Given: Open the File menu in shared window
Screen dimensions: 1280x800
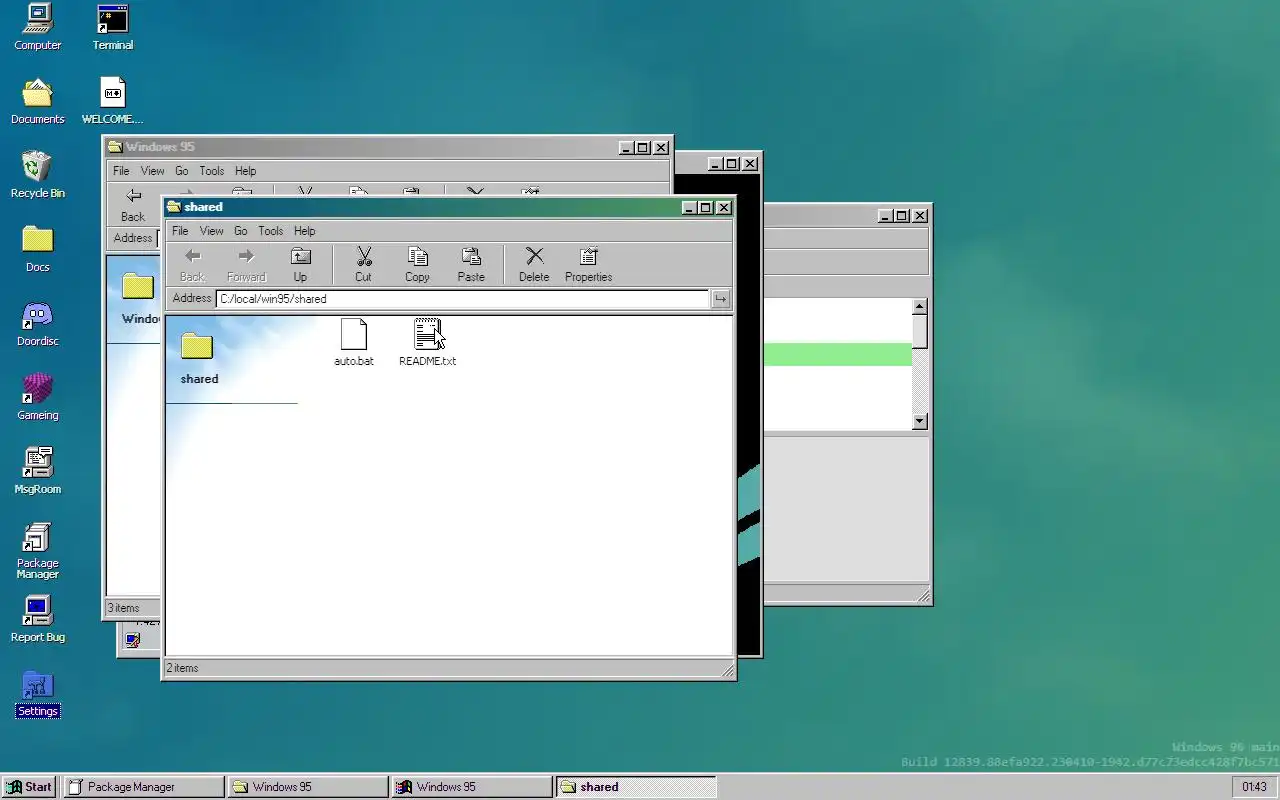Looking at the screenshot, I should [180, 231].
